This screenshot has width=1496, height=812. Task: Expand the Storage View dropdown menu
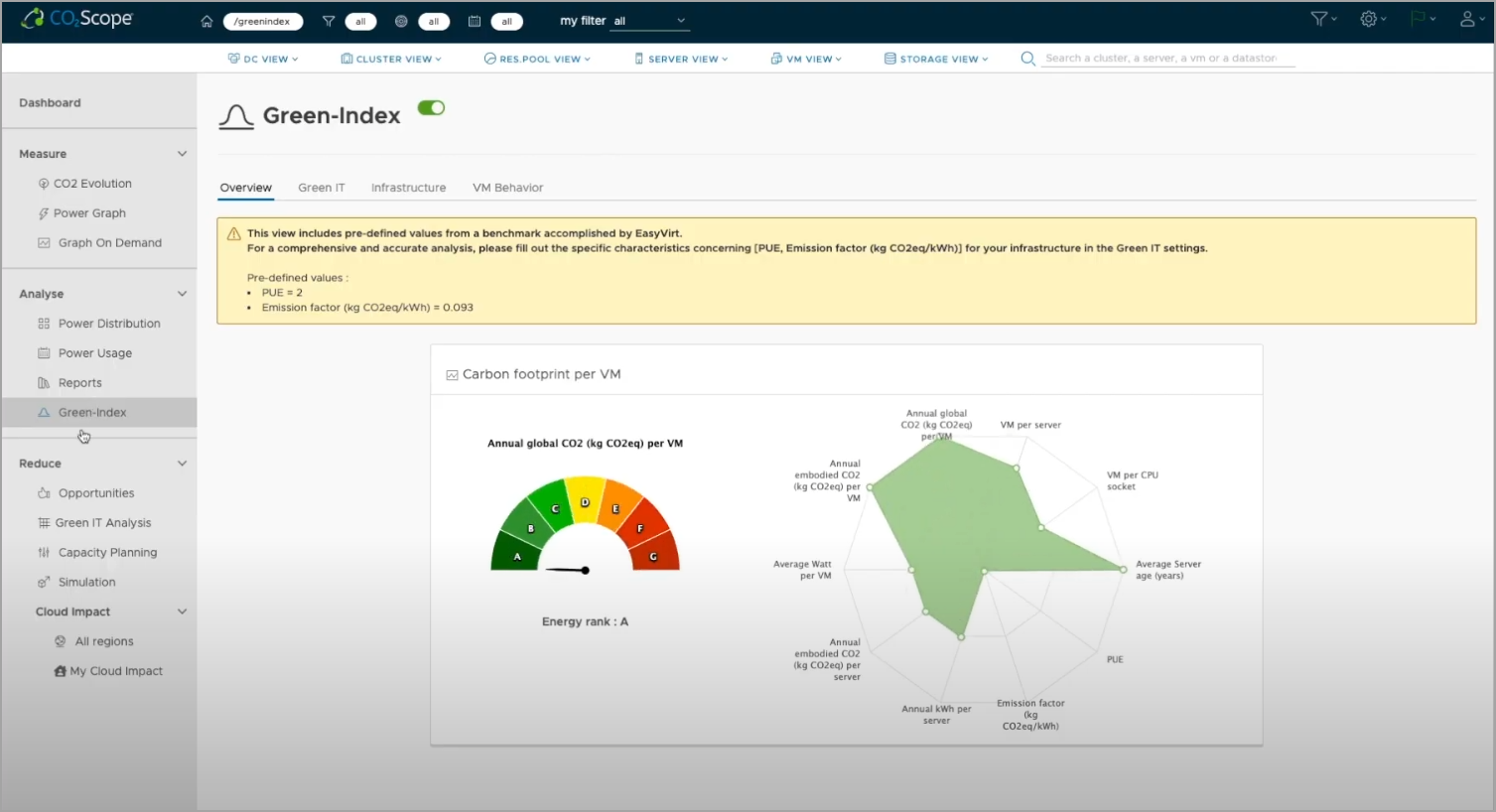936,59
